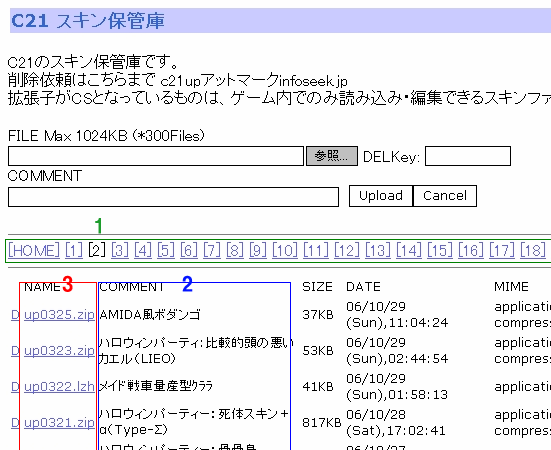This screenshot has height=450, width=551.
Task: Click the C21 スキン保管庫 page title
Action: coord(88,21)
